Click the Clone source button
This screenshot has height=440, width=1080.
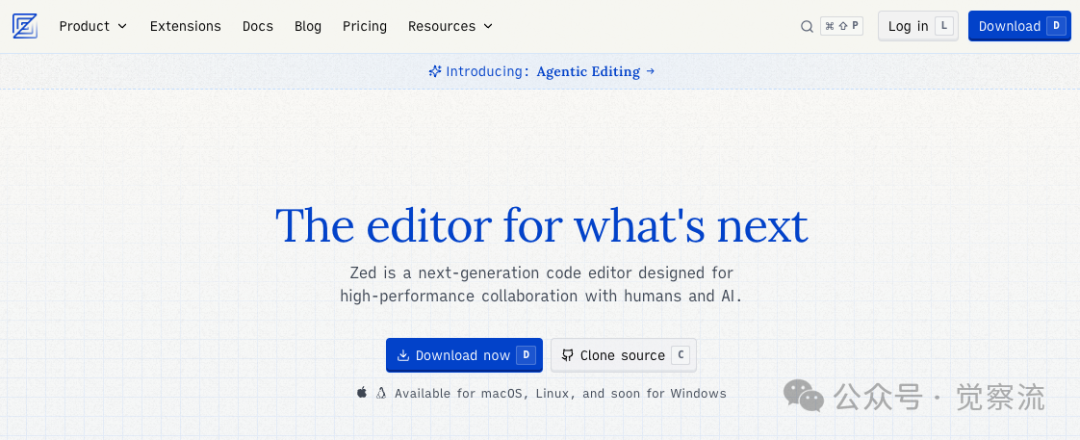coord(623,355)
